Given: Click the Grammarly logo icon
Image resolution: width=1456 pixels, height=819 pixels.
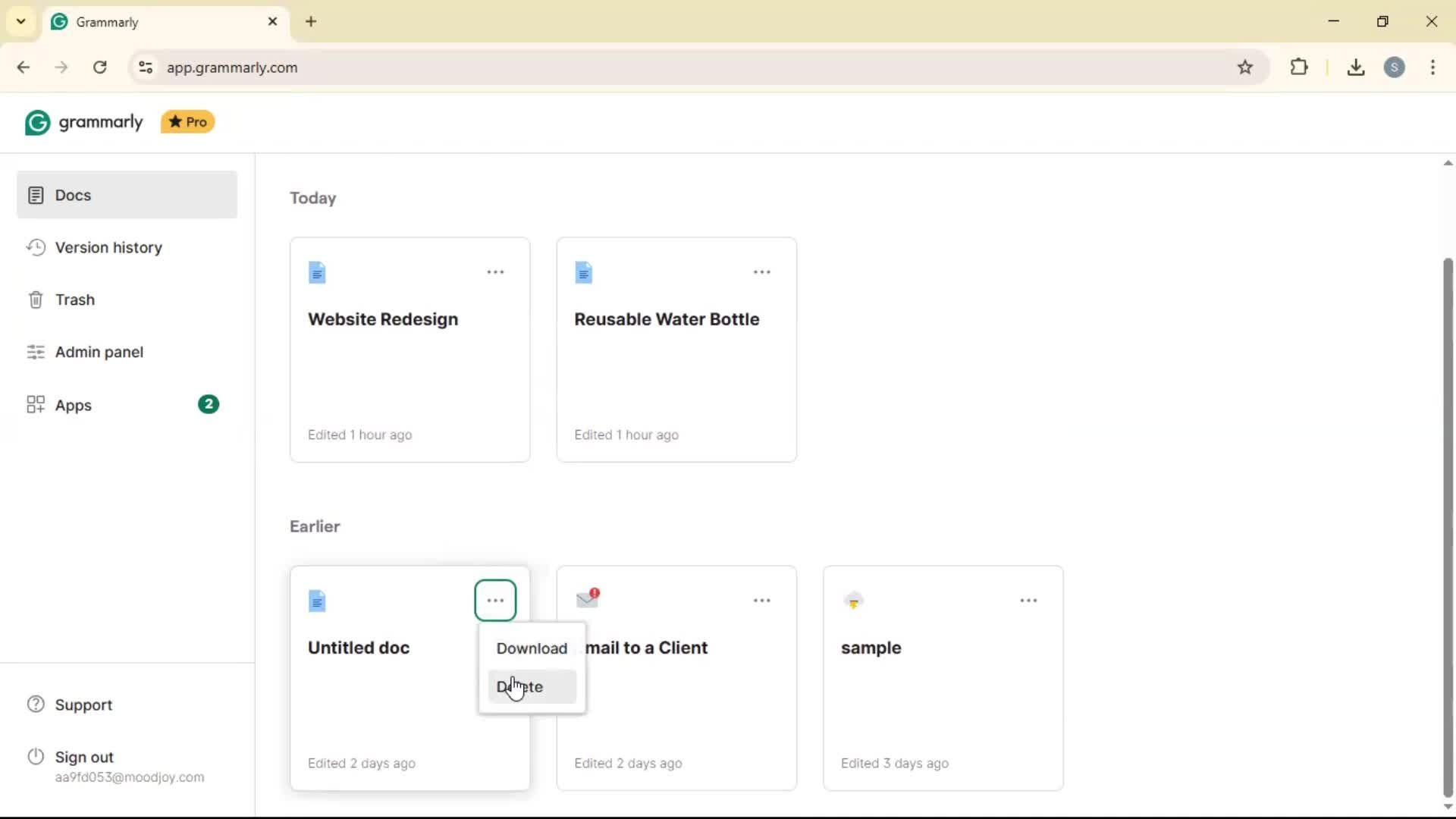Looking at the screenshot, I should pyautogui.click(x=37, y=122).
